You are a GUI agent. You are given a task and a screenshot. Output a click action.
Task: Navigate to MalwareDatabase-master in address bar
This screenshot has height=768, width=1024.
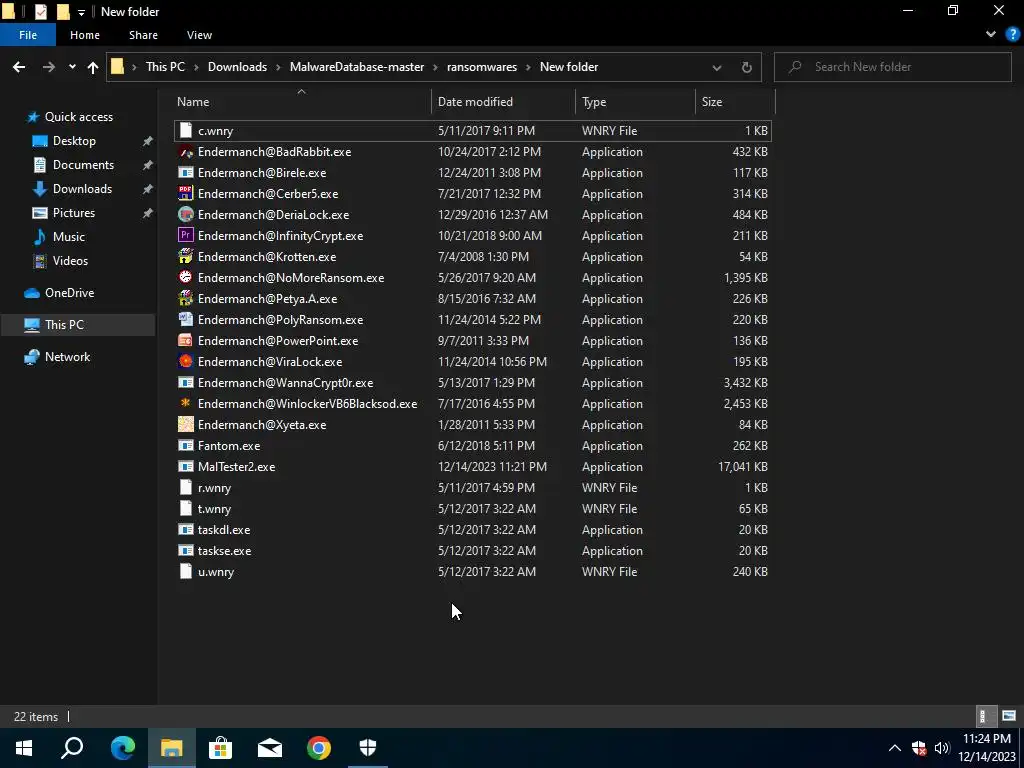click(x=357, y=67)
